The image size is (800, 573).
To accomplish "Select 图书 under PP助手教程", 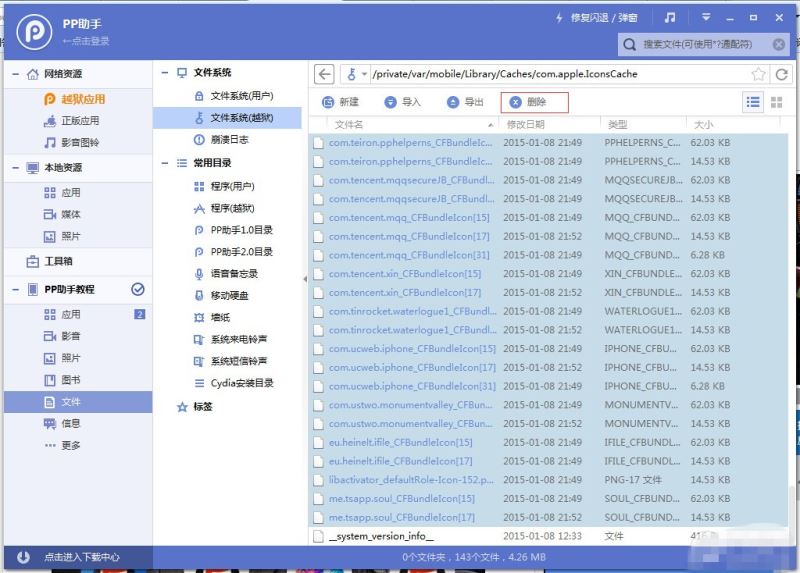I will point(62,380).
